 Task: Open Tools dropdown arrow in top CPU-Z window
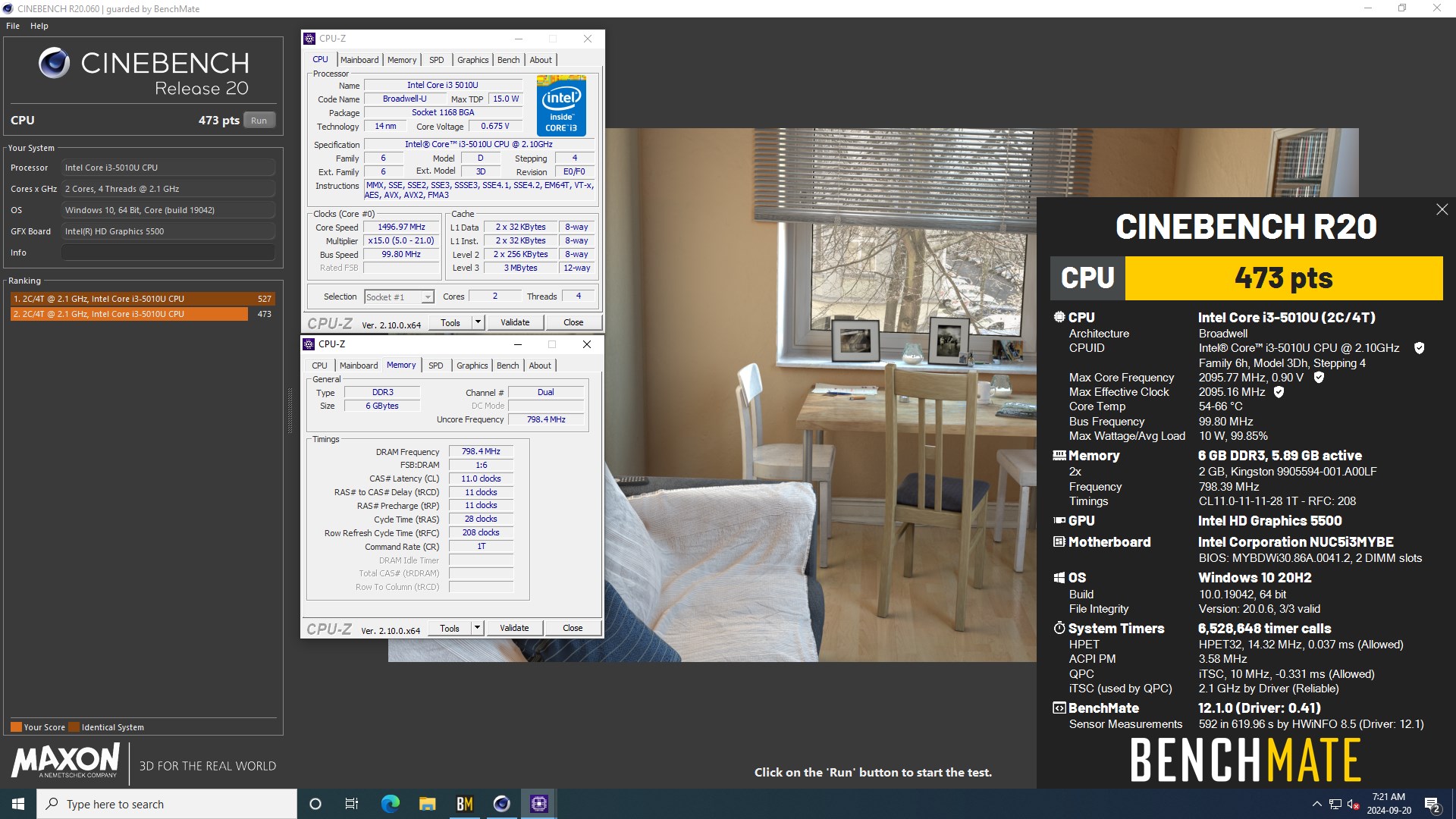pyautogui.click(x=478, y=322)
